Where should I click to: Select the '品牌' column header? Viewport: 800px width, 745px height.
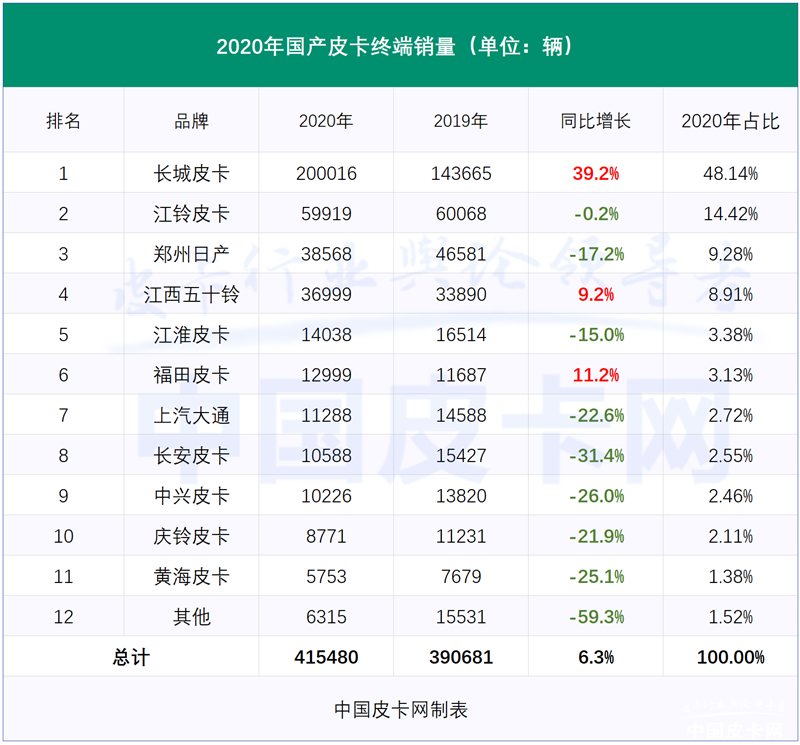[191, 121]
